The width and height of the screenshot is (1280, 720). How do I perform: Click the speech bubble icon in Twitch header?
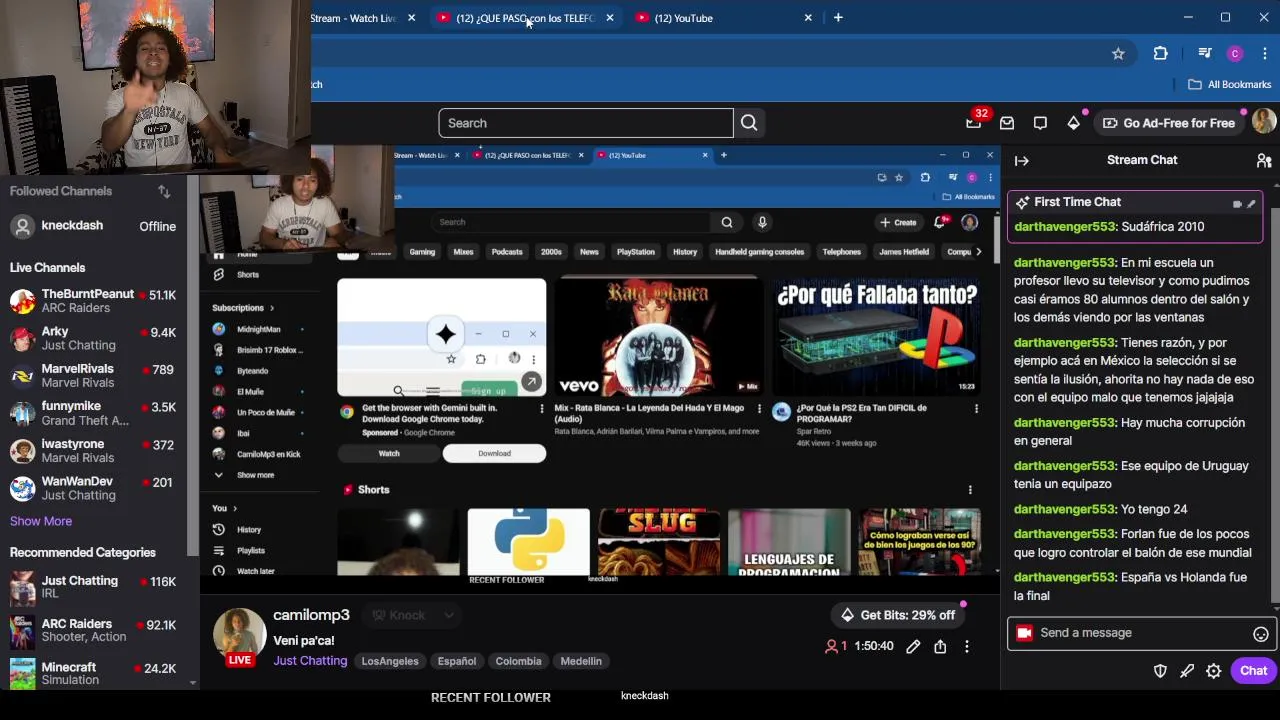(1040, 123)
